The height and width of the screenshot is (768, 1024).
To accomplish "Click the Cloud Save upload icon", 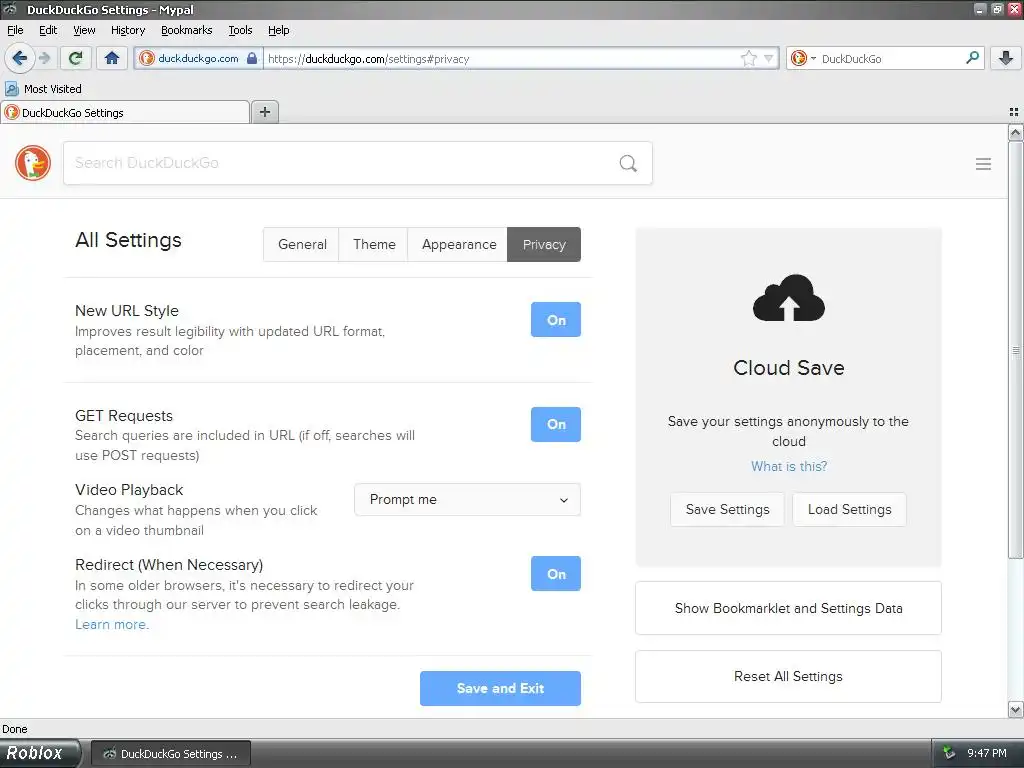I will (x=788, y=298).
